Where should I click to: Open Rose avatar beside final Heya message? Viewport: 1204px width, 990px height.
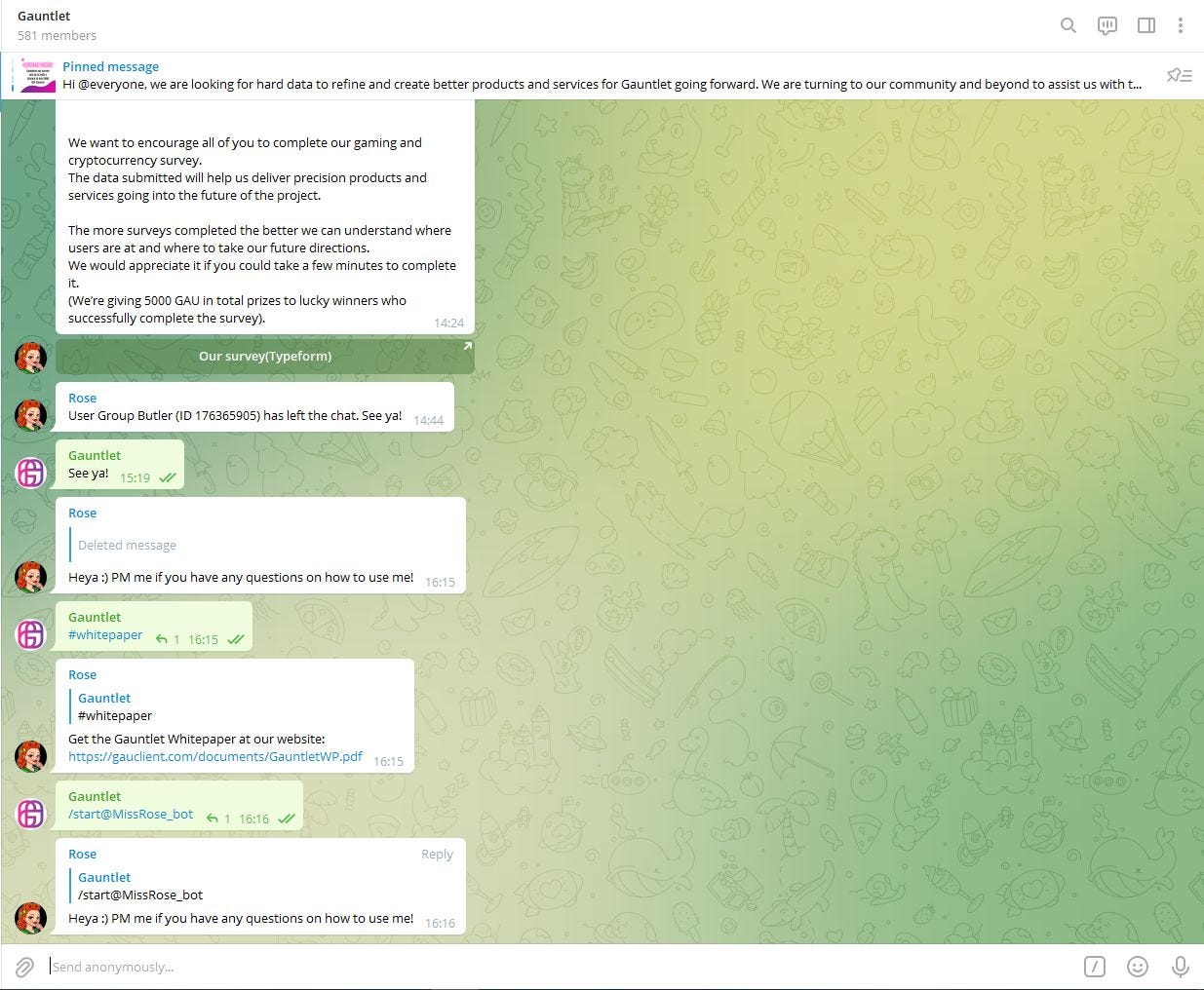coord(31,918)
